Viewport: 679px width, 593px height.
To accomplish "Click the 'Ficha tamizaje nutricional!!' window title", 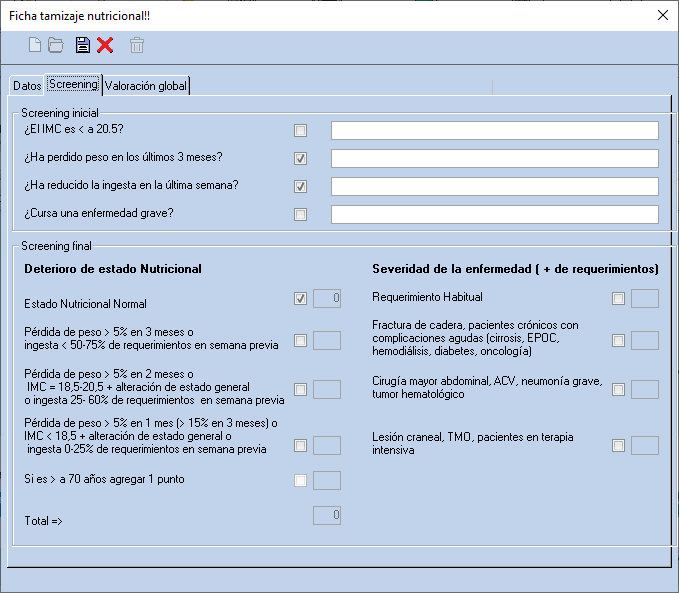I will click(x=79, y=16).
